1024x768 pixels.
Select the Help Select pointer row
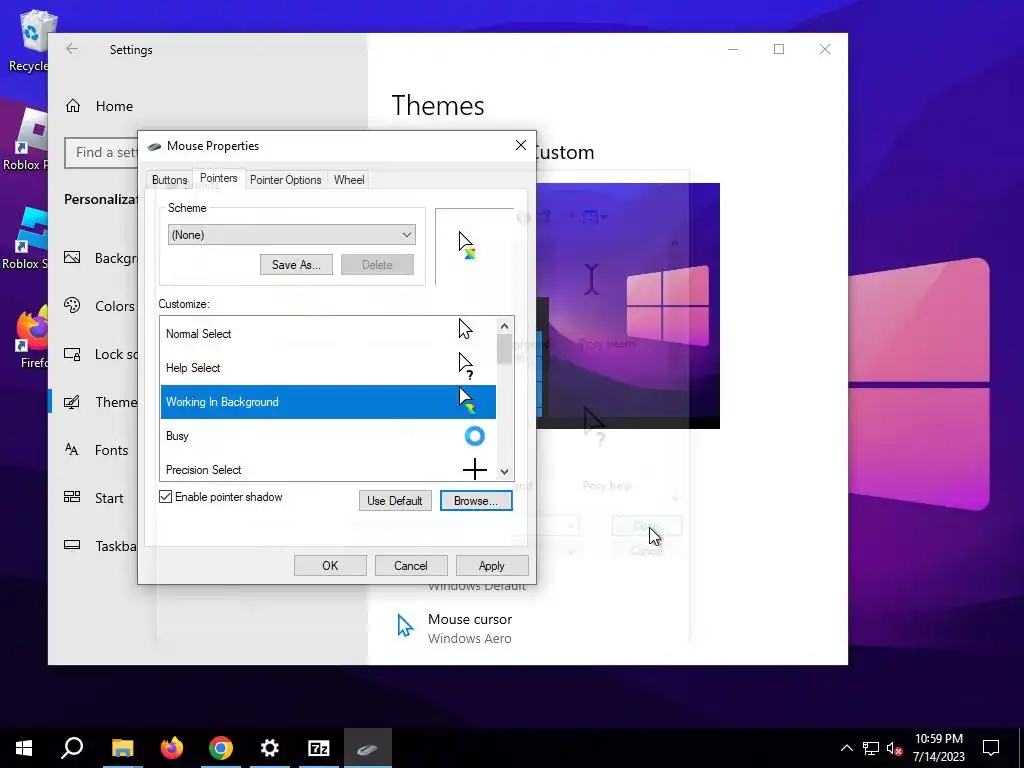pyautogui.click(x=328, y=368)
